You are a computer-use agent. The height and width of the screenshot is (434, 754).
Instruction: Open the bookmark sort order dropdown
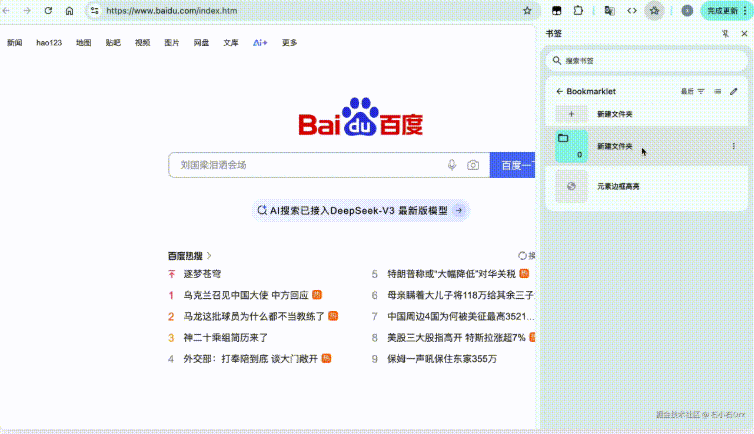693,91
